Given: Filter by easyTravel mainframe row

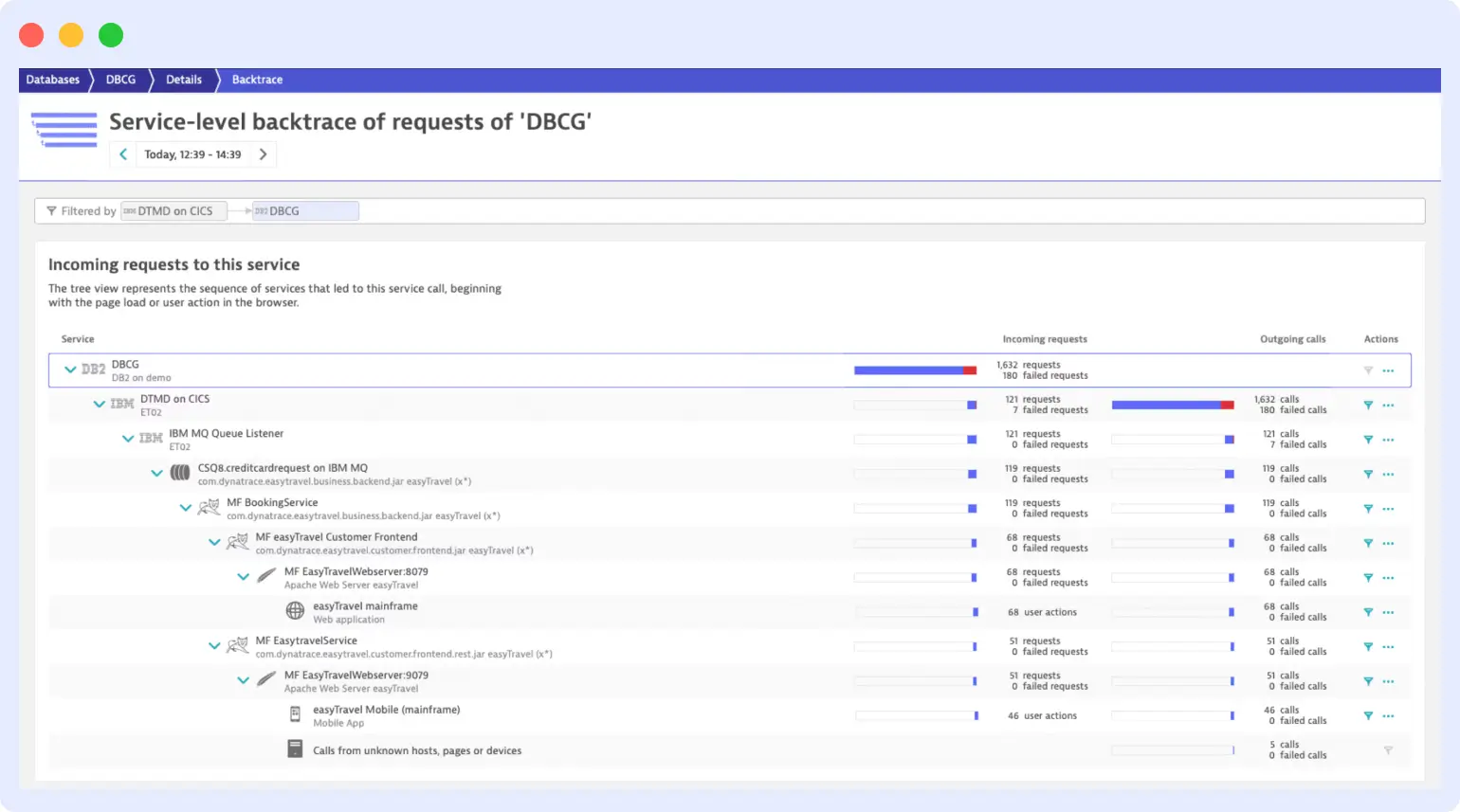Looking at the screenshot, I should pos(1368,612).
